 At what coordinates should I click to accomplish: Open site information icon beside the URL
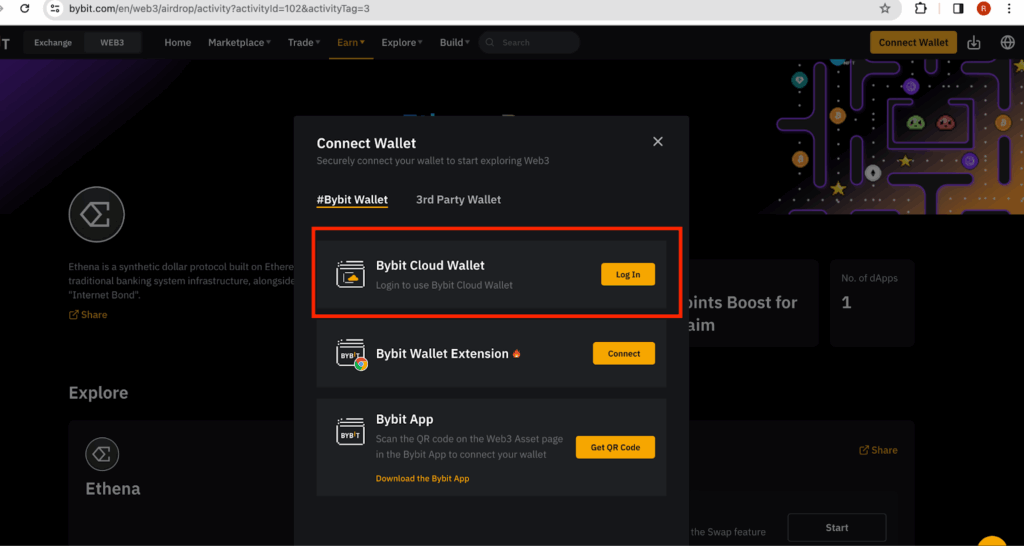[56, 9]
